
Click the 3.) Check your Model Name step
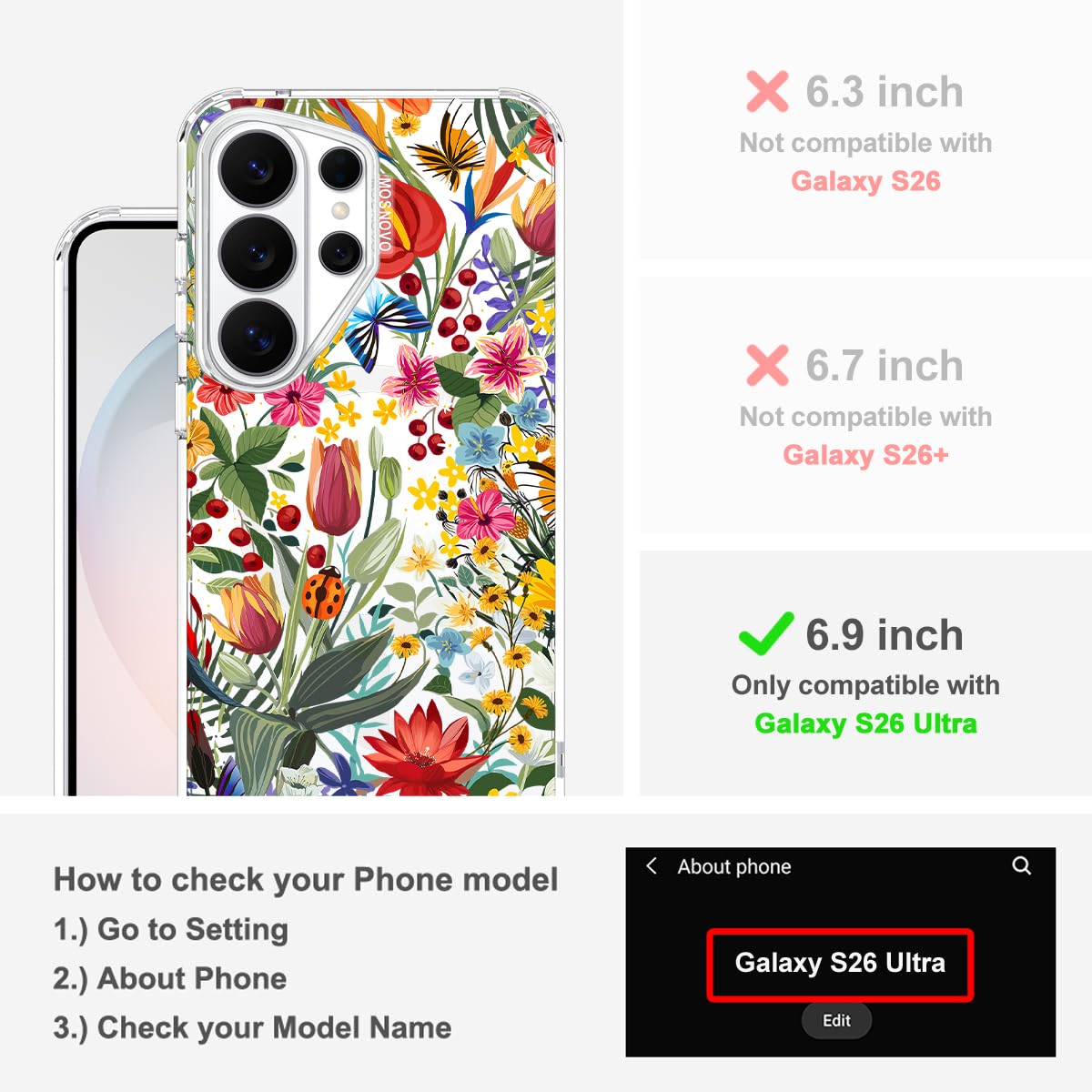coord(252,1027)
